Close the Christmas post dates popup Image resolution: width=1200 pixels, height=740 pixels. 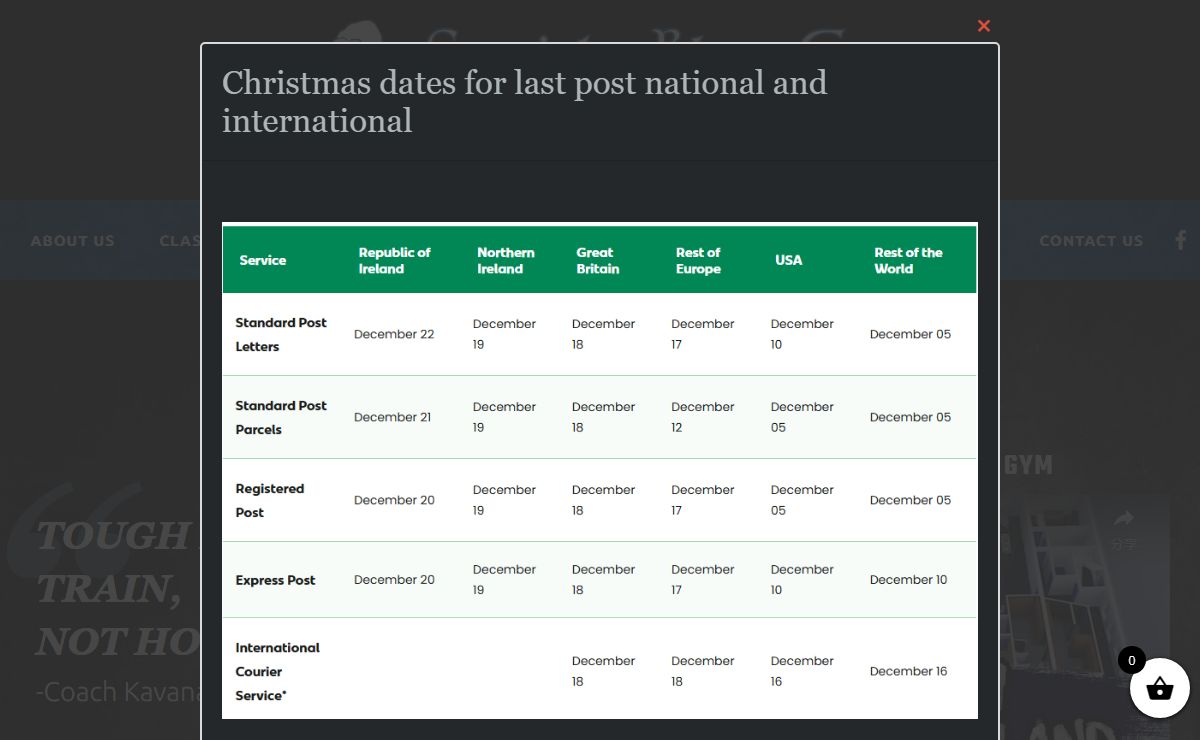tap(983, 26)
